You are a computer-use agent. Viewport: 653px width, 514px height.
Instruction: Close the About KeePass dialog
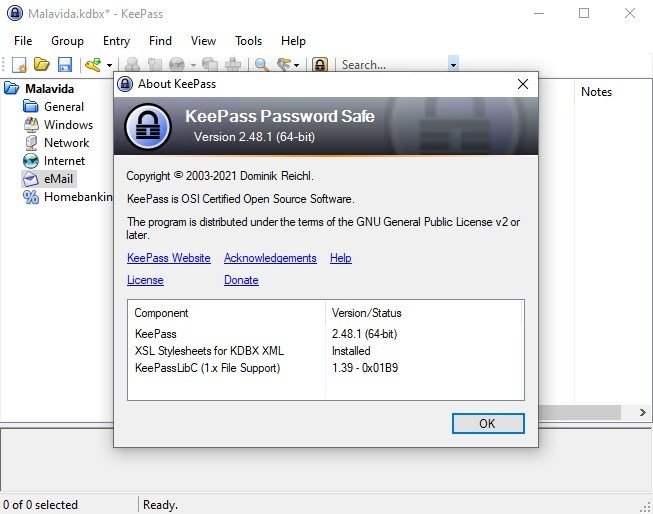[x=523, y=84]
